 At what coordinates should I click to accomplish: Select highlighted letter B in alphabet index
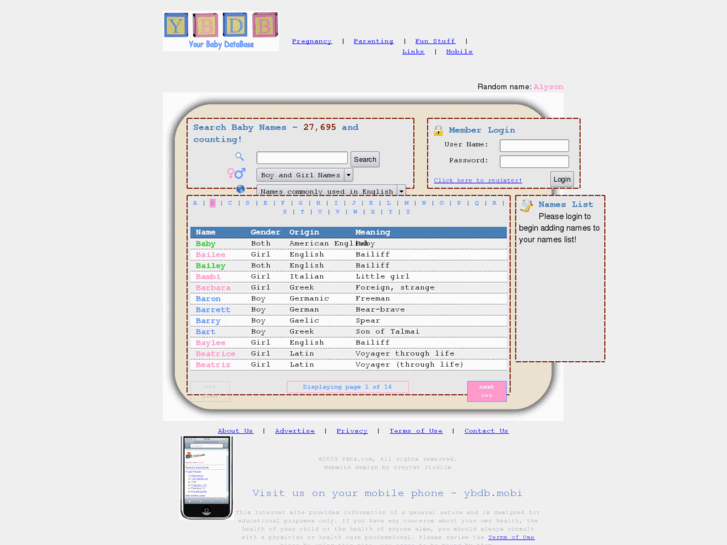tap(212, 203)
